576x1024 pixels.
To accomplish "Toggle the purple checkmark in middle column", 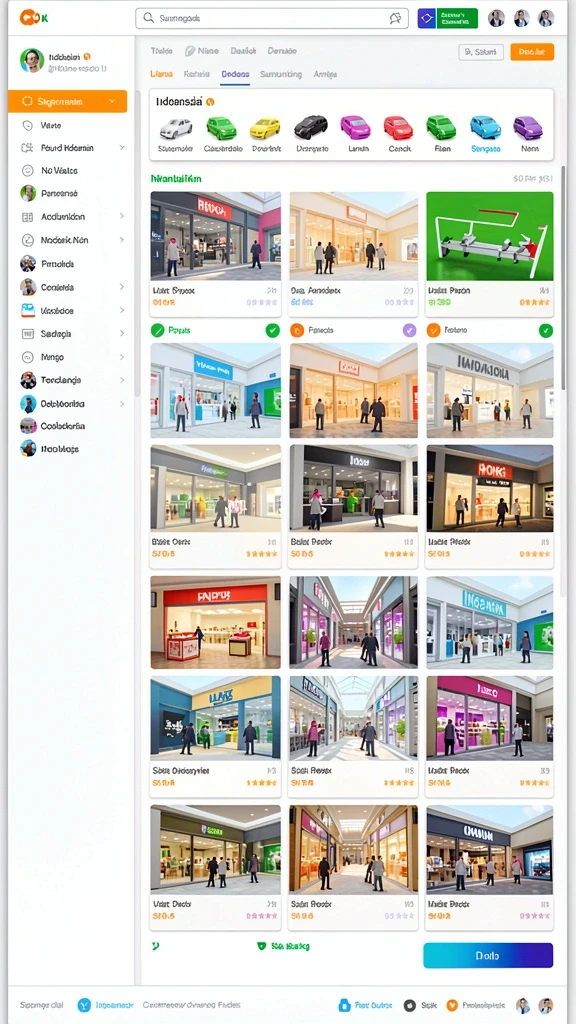I will [409, 330].
